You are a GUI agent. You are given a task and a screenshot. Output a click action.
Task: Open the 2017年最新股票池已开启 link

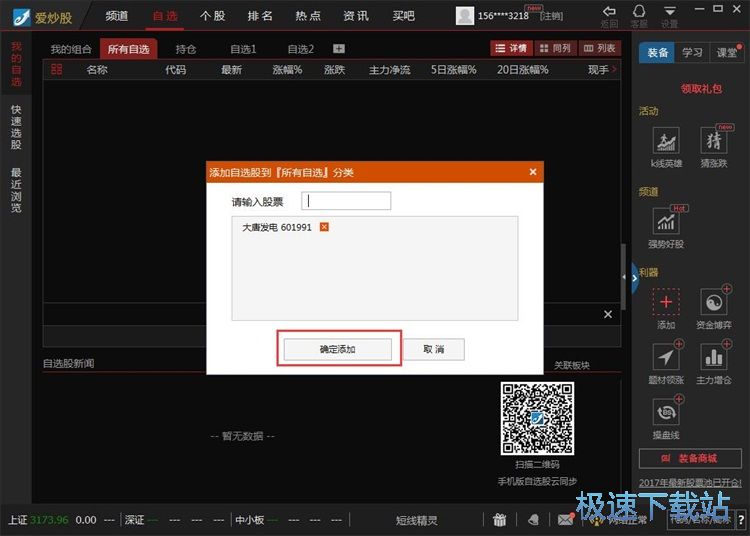click(690, 482)
